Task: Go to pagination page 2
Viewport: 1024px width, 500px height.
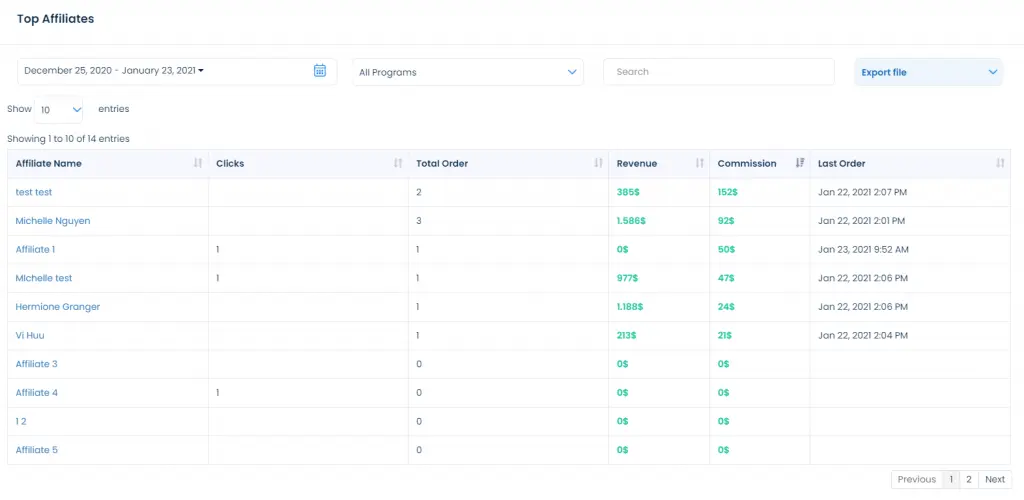Action: [x=968, y=479]
